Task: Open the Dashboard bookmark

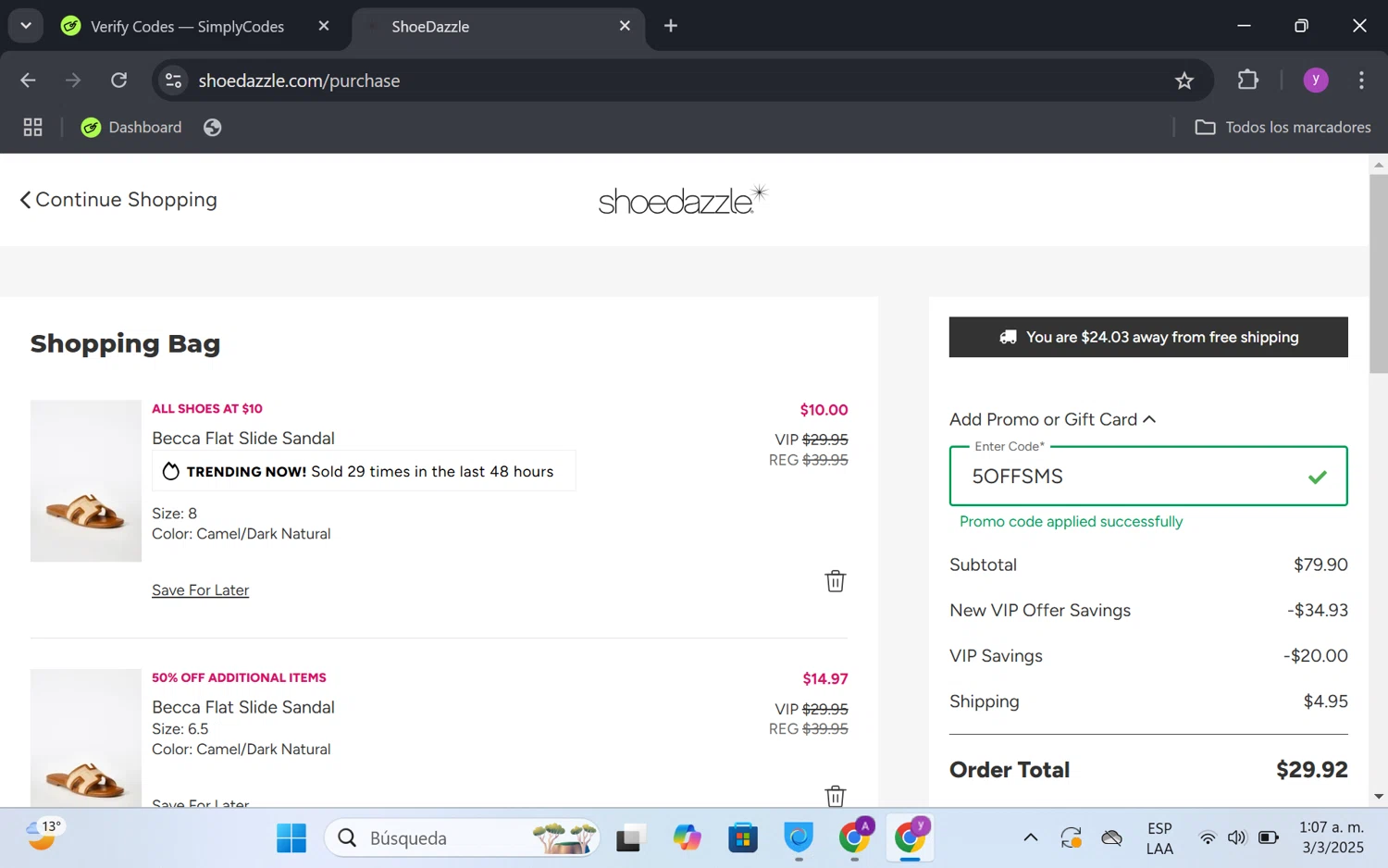Action: (131, 128)
